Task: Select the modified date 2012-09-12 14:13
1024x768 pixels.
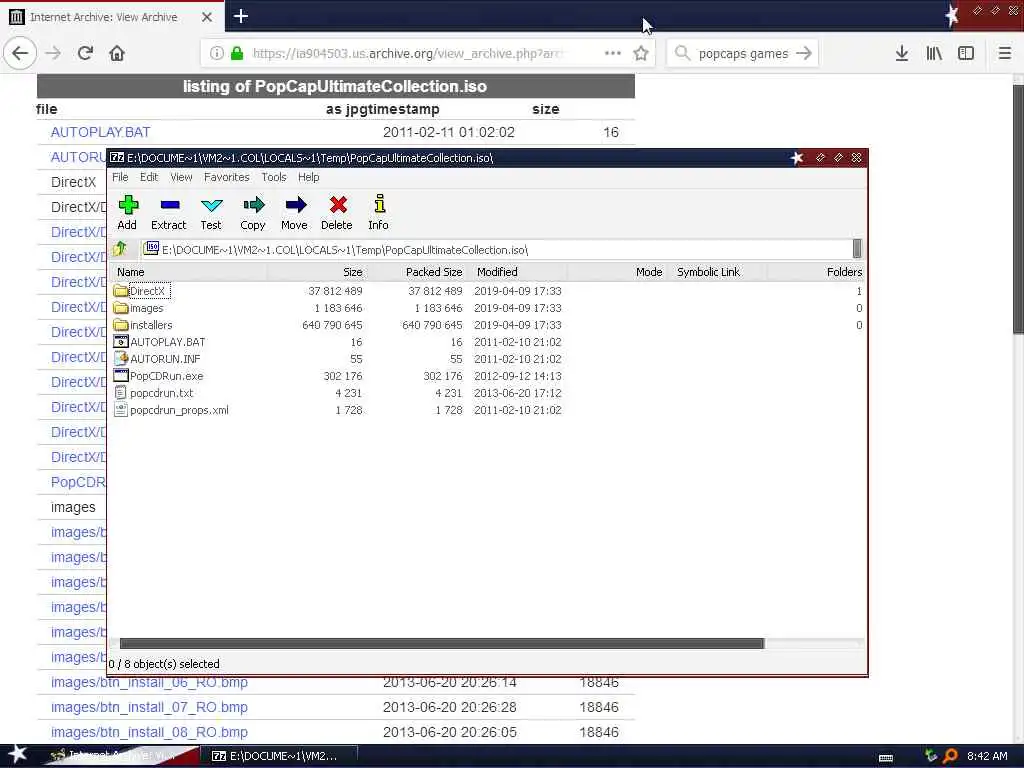Action: click(518, 376)
